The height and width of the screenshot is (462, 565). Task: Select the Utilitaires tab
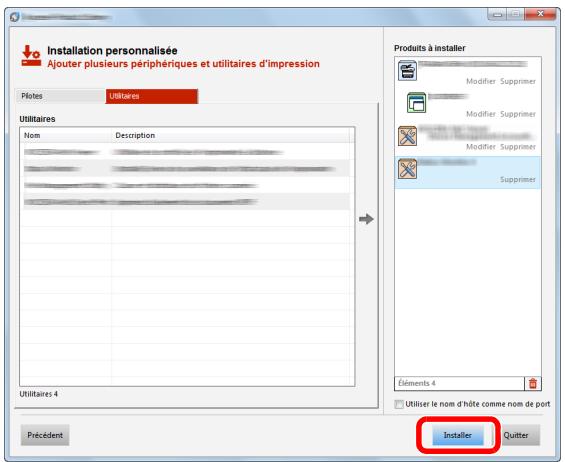coord(152,96)
